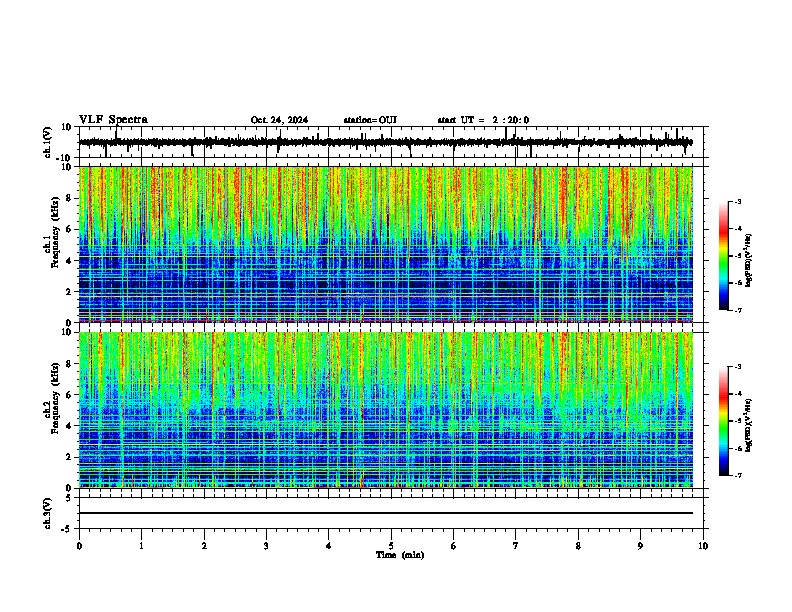Select the "Time (min)" x-axis label
Image resolution: width=792 pixels, height=612 pixels.
[x=400, y=555]
